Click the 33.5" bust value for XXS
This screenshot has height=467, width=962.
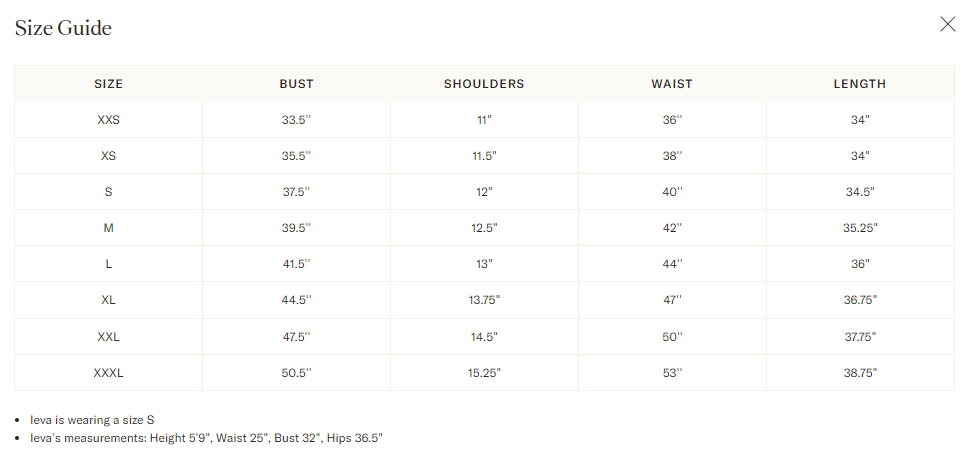pyautogui.click(x=296, y=120)
